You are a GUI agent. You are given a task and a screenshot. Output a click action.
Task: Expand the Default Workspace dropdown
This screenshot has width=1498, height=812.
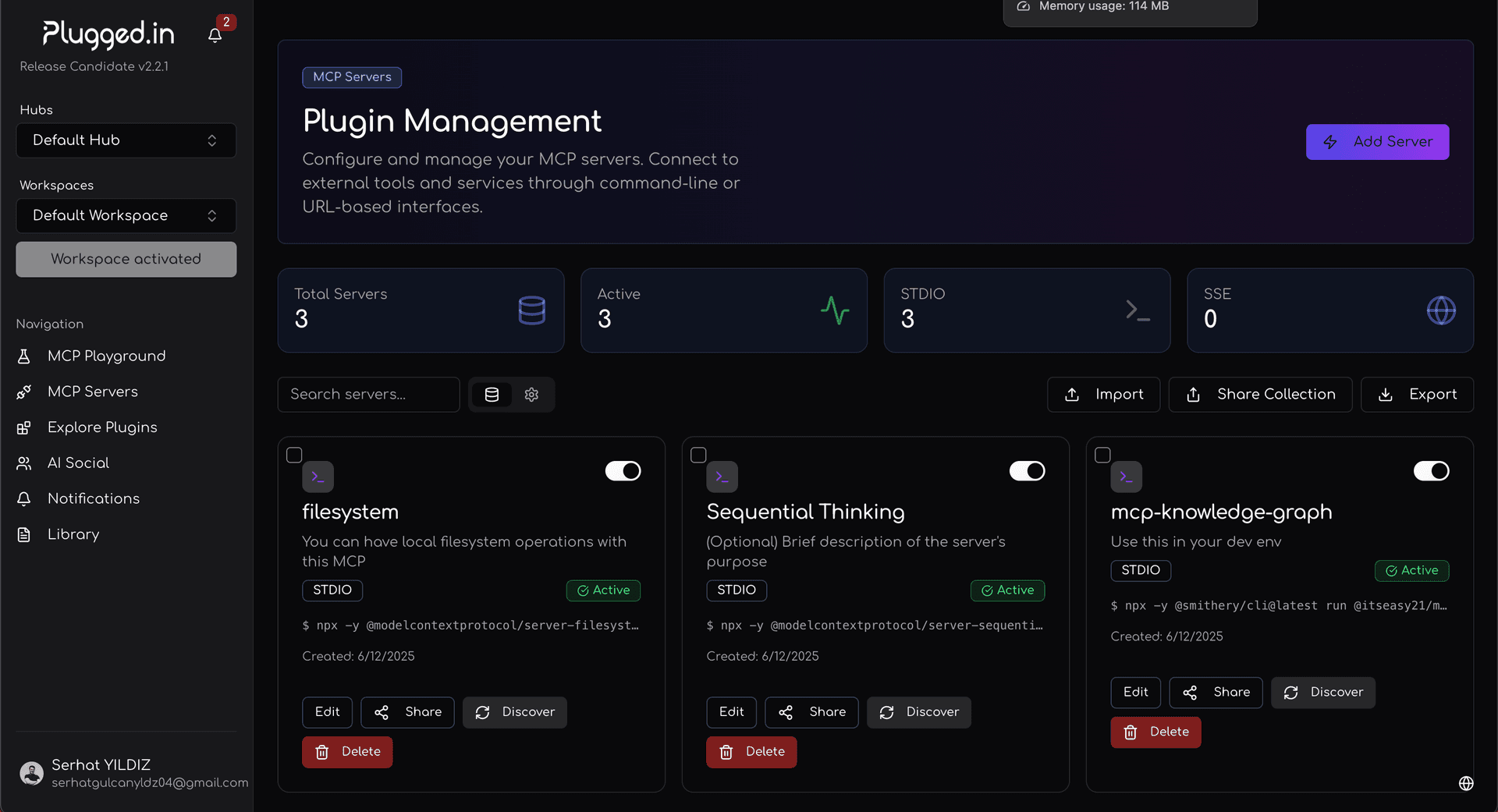[126, 216]
